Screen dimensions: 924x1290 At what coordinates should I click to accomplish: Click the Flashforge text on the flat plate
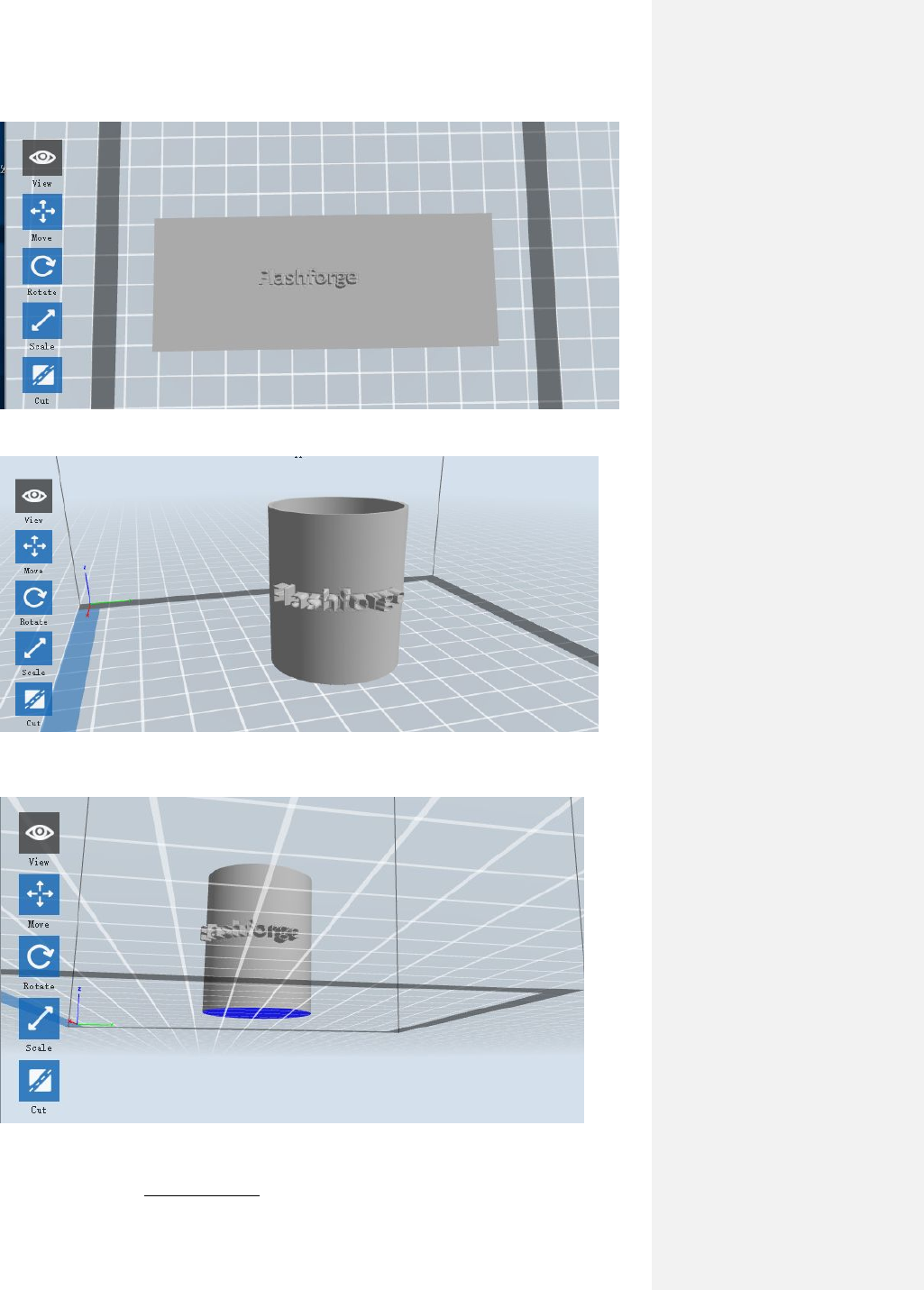tap(308, 277)
